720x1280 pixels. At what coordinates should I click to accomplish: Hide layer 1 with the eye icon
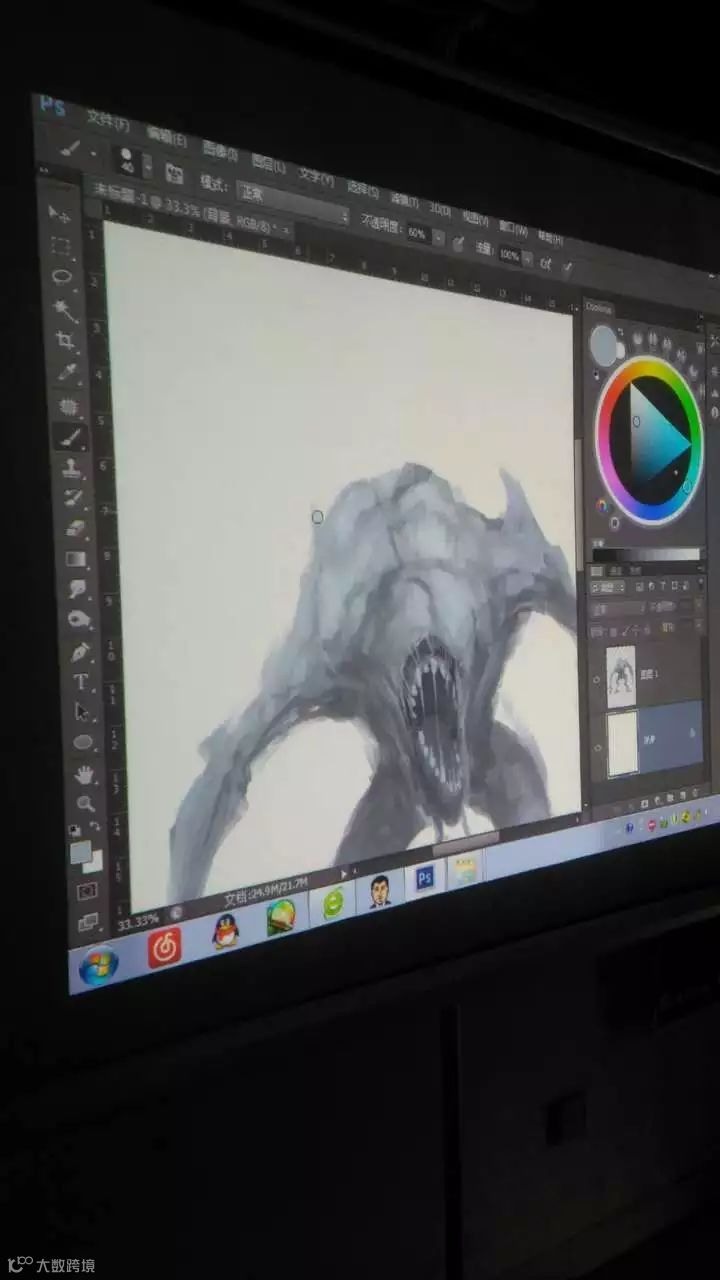click(x=598, y=681)
